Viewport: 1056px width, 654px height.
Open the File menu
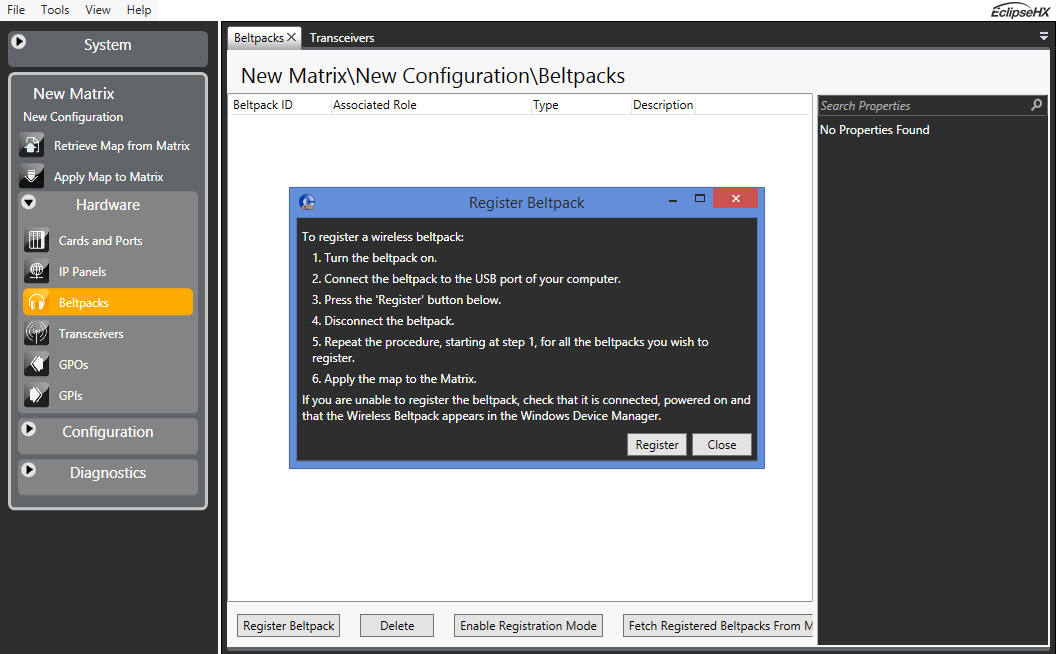coord(15,9)
